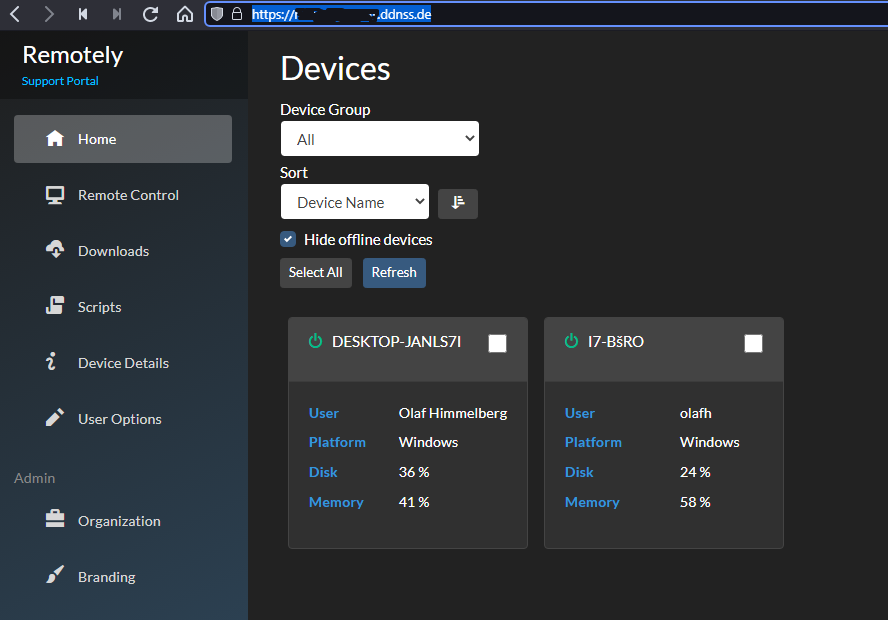The height and width of the screenshot is (620, 888).
Task: Go back with the browser back arrow
Action: tap(15, 14)
